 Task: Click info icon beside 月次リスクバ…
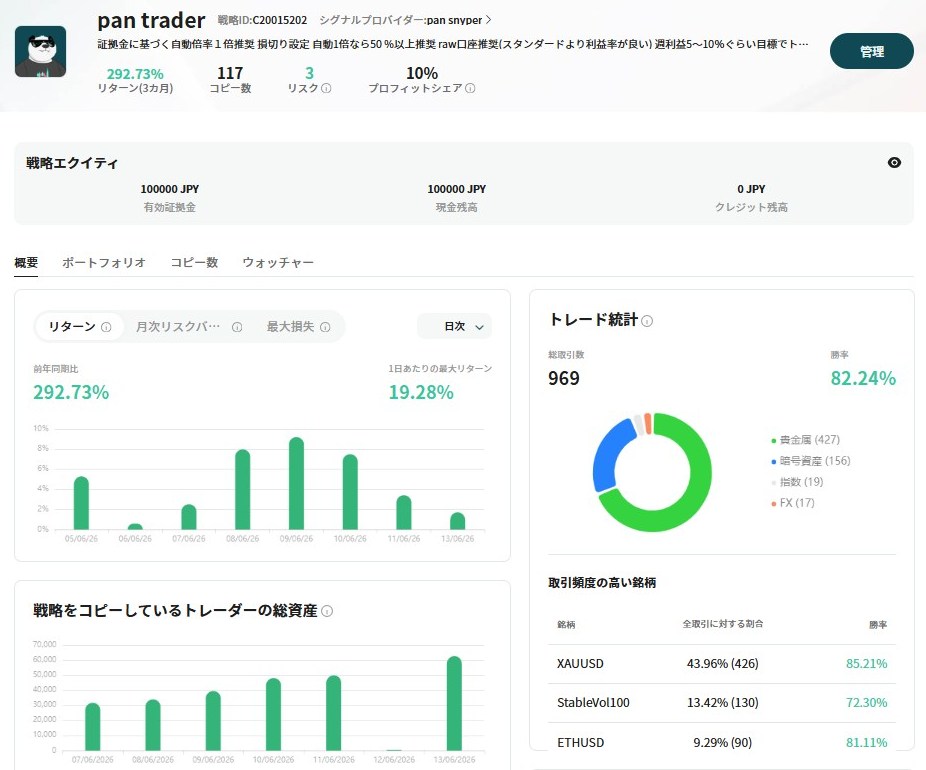point(237,327)
